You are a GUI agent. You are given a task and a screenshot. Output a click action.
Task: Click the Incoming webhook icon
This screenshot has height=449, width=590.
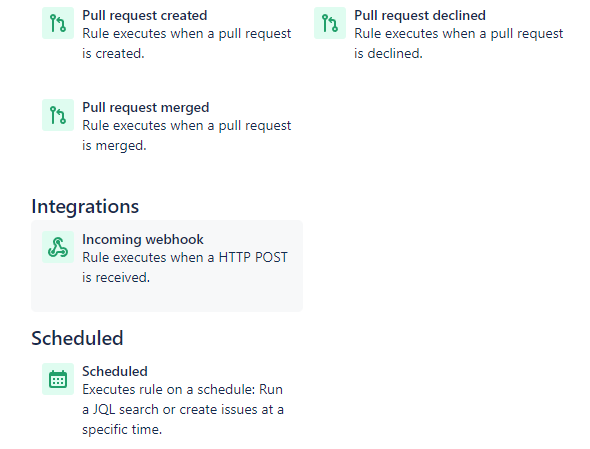click(x=58, y=247)
